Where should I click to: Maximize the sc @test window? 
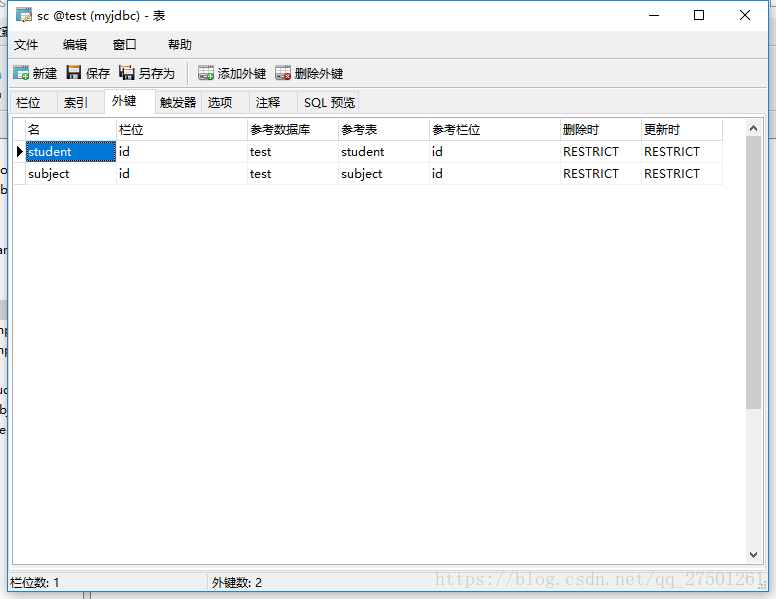(x=699, y=15)
